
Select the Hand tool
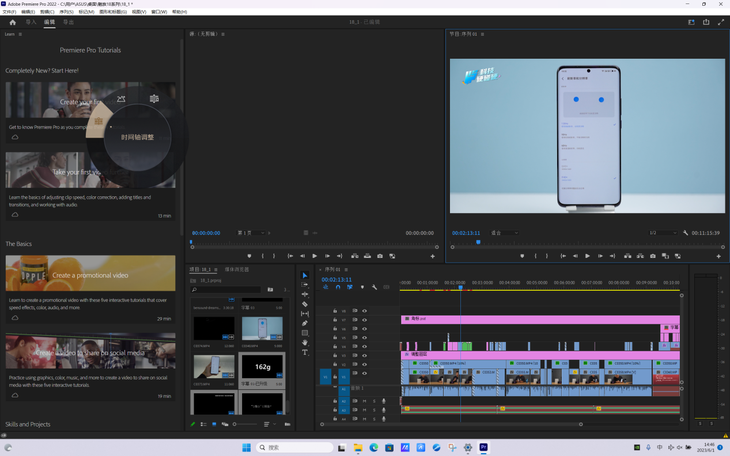tap(305, 343)
